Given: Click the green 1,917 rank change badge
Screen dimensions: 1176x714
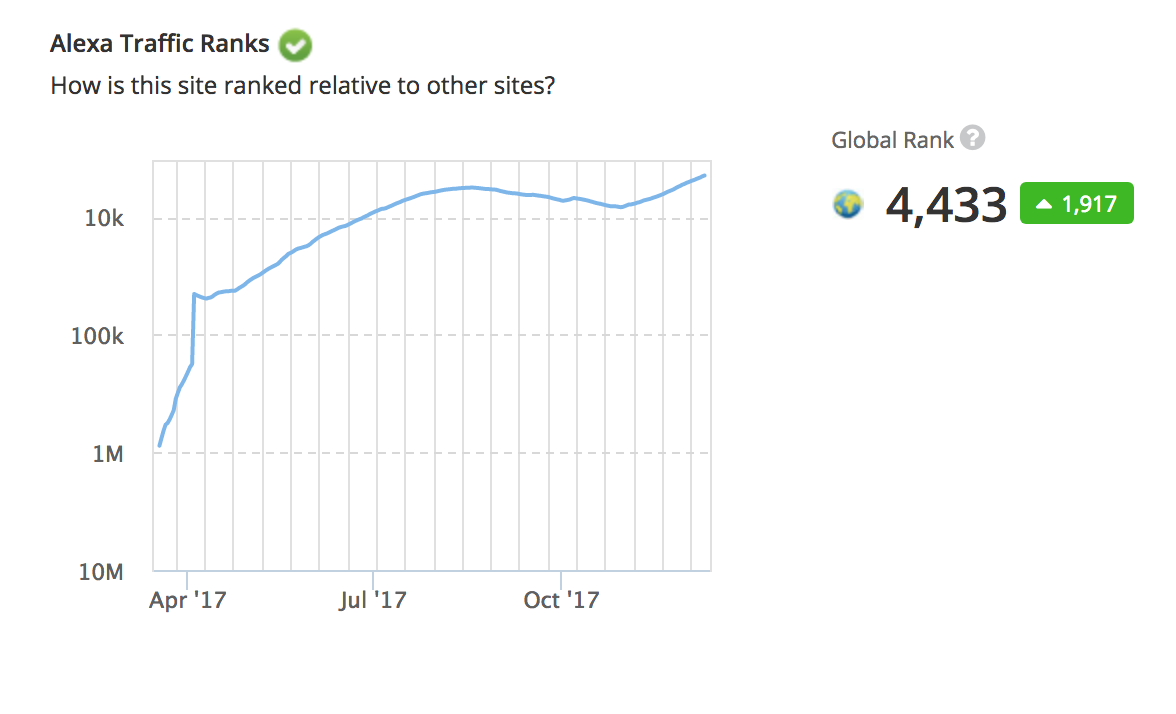Looking at the screenshot, I should (1076, 203).
